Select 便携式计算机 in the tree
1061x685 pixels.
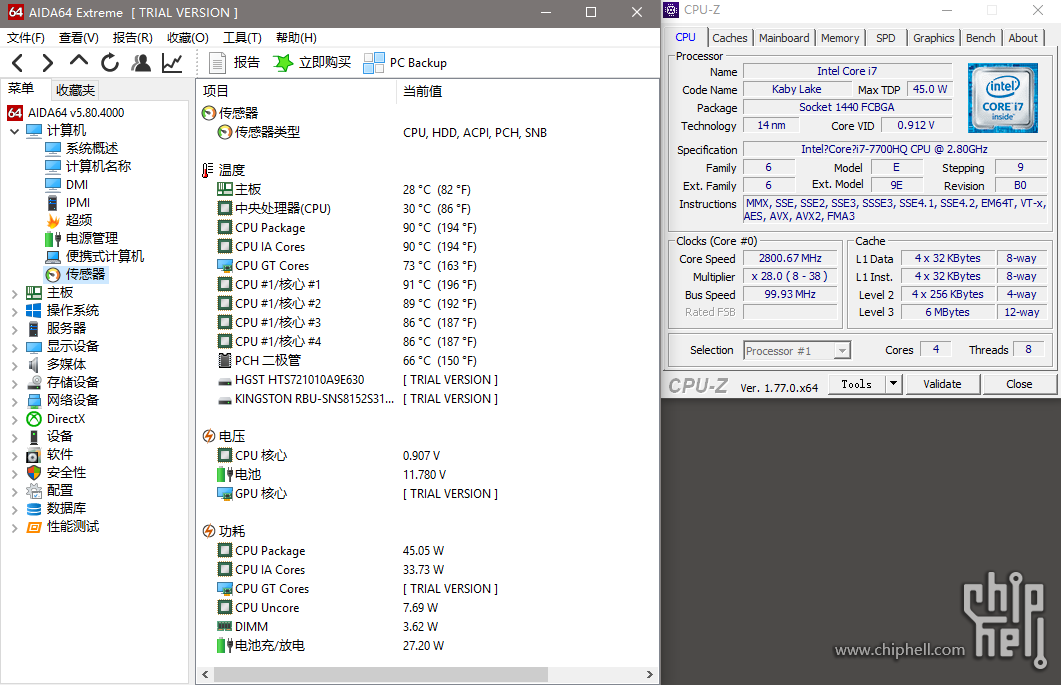pyautogui.click(x=95, y=256)
